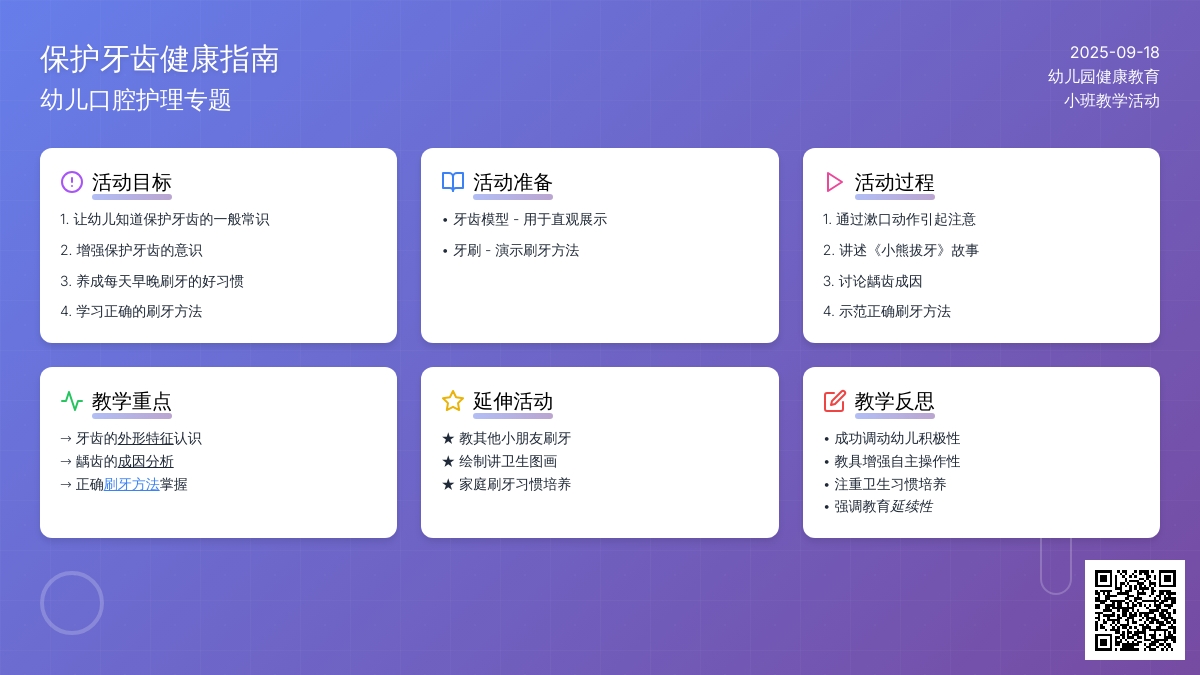
Task: Click the play triangle icon beside 活动过程
Action: coord(834,182)
